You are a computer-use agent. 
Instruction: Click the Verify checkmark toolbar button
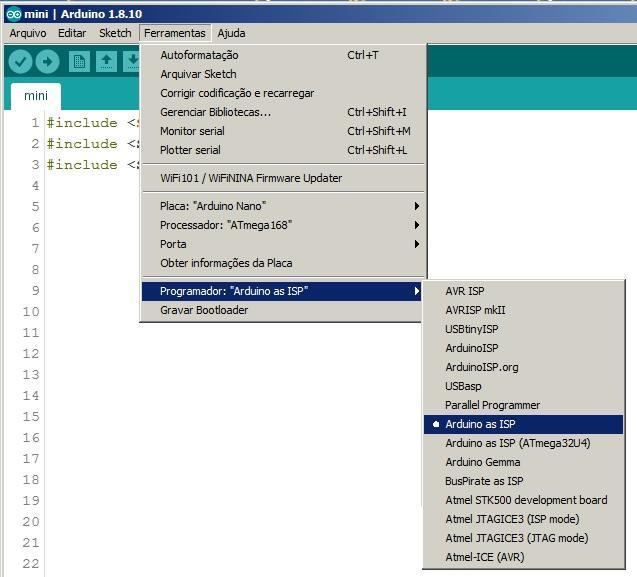point(20,62)
